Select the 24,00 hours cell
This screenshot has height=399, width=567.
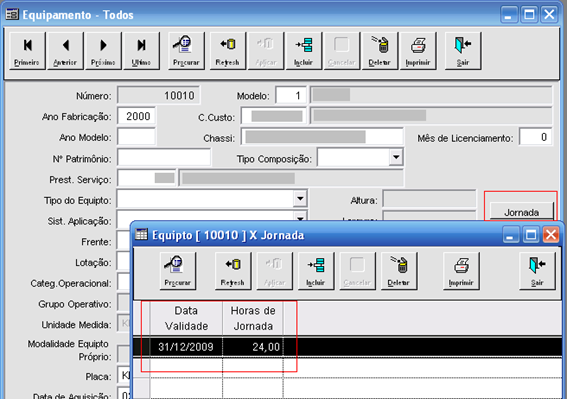(x=253, y=347)
